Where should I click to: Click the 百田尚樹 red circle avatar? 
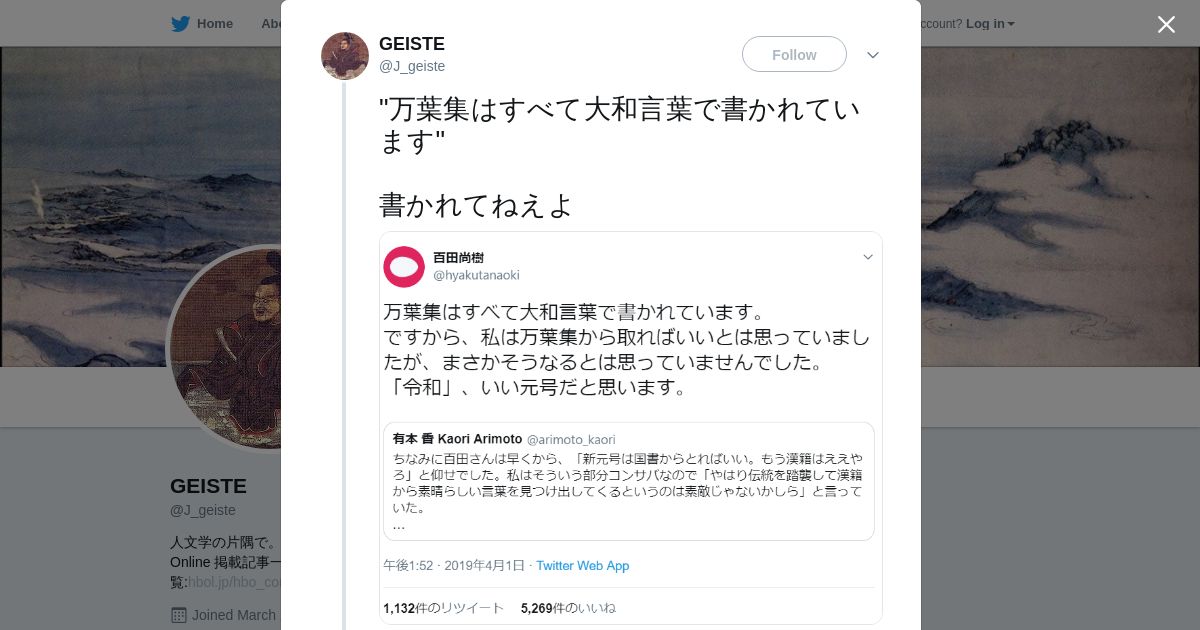tap(405, 267)
